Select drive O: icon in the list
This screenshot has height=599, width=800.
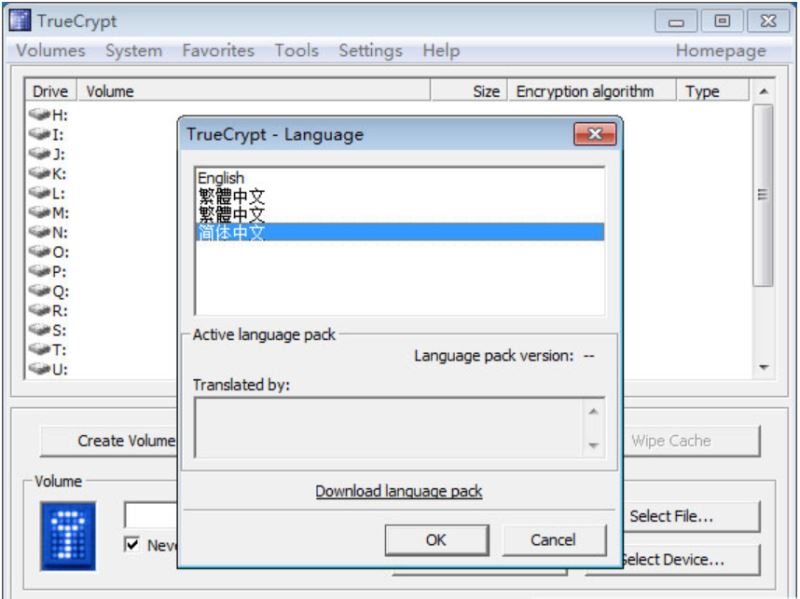coord(39,251)
